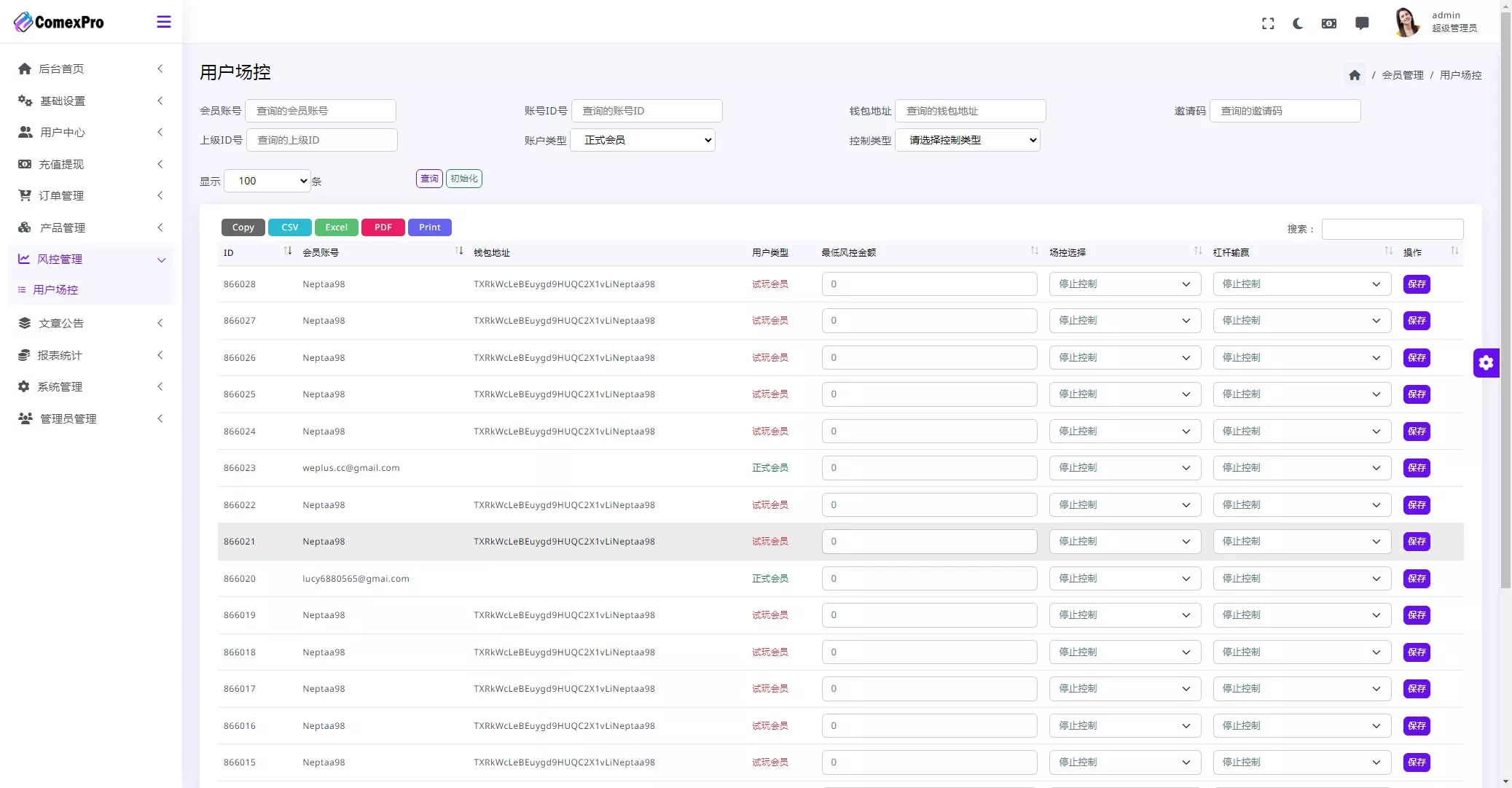Screen dimensions: 1512x788
Task: Expand the 充值提现 sidebar menu
Action: tap(90, 164)
